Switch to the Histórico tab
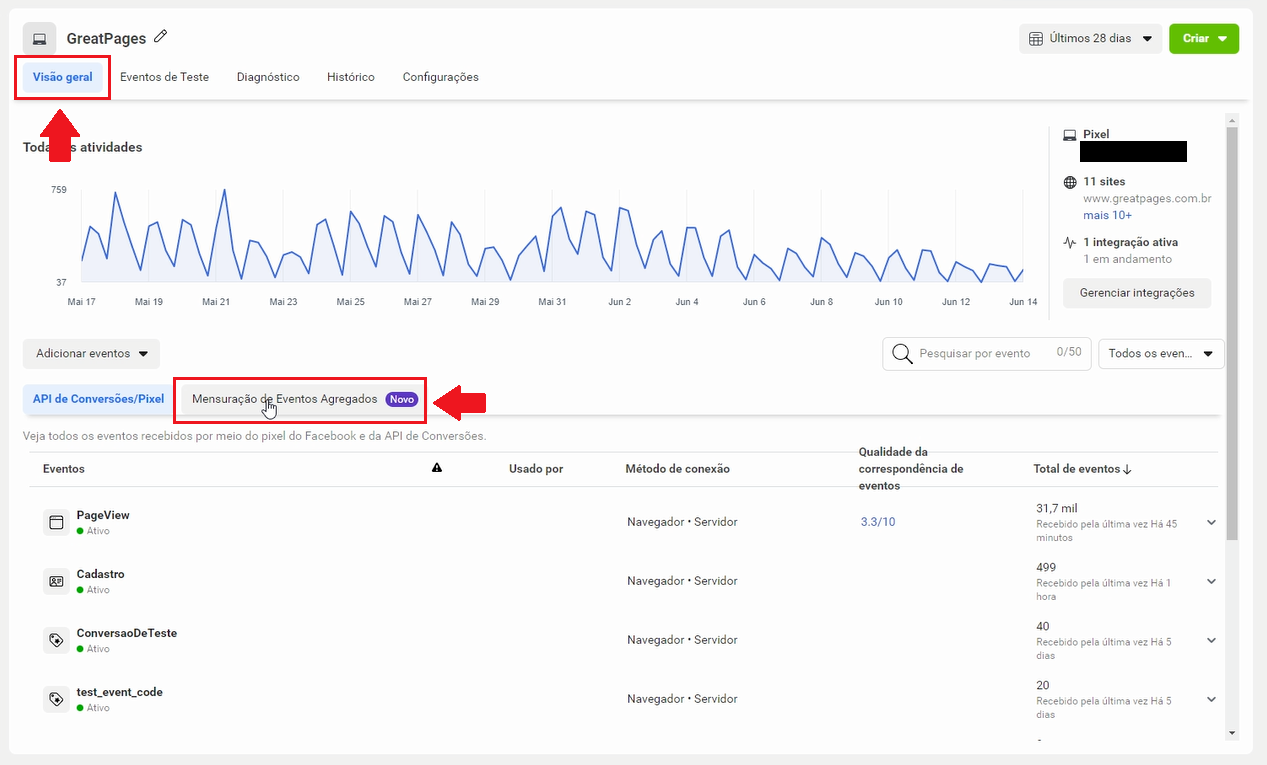 pyautogui.click(x=351, y=77)
